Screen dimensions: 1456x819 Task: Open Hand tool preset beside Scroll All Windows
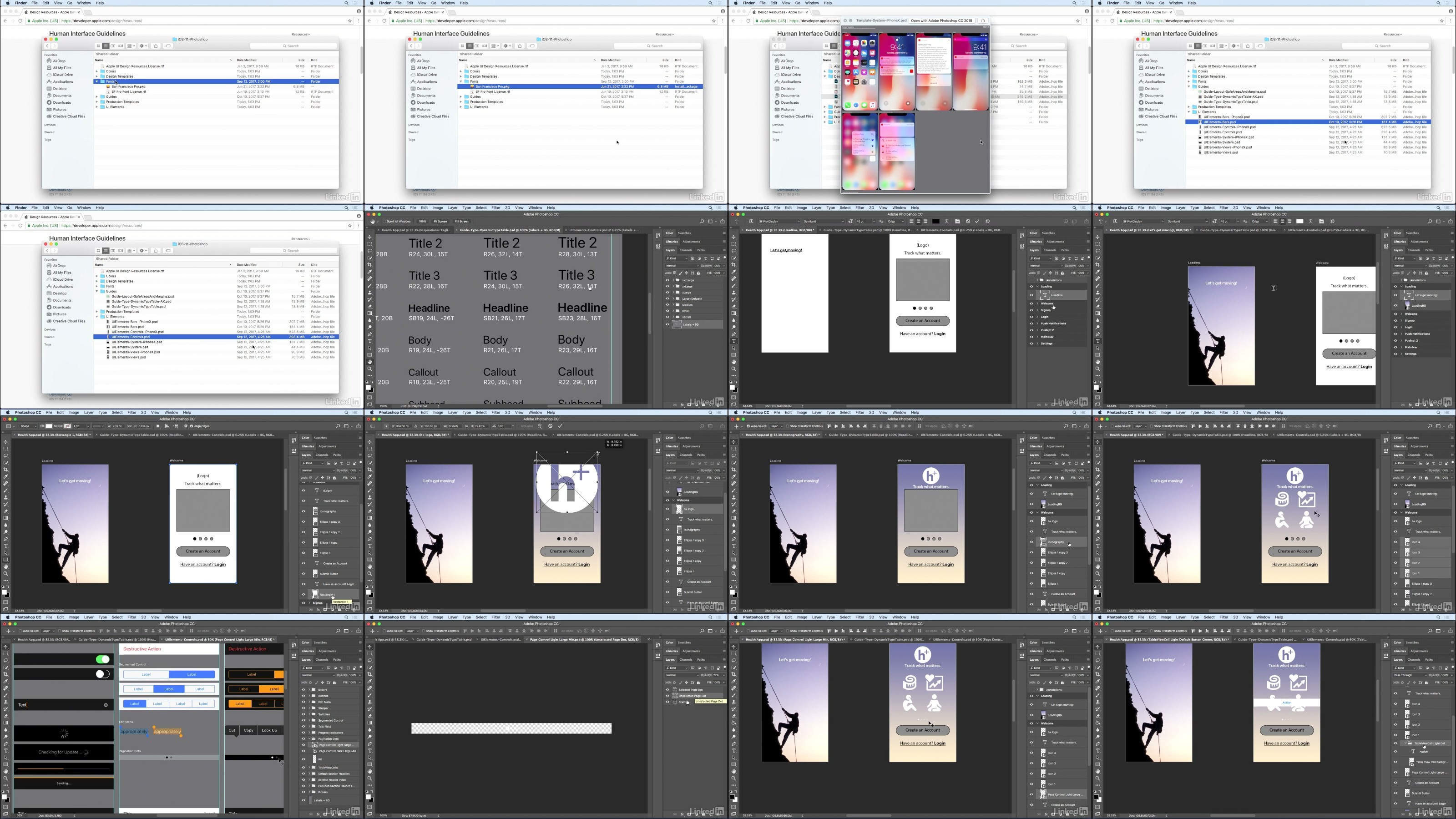pyautogui.click(x=374, y=222)
